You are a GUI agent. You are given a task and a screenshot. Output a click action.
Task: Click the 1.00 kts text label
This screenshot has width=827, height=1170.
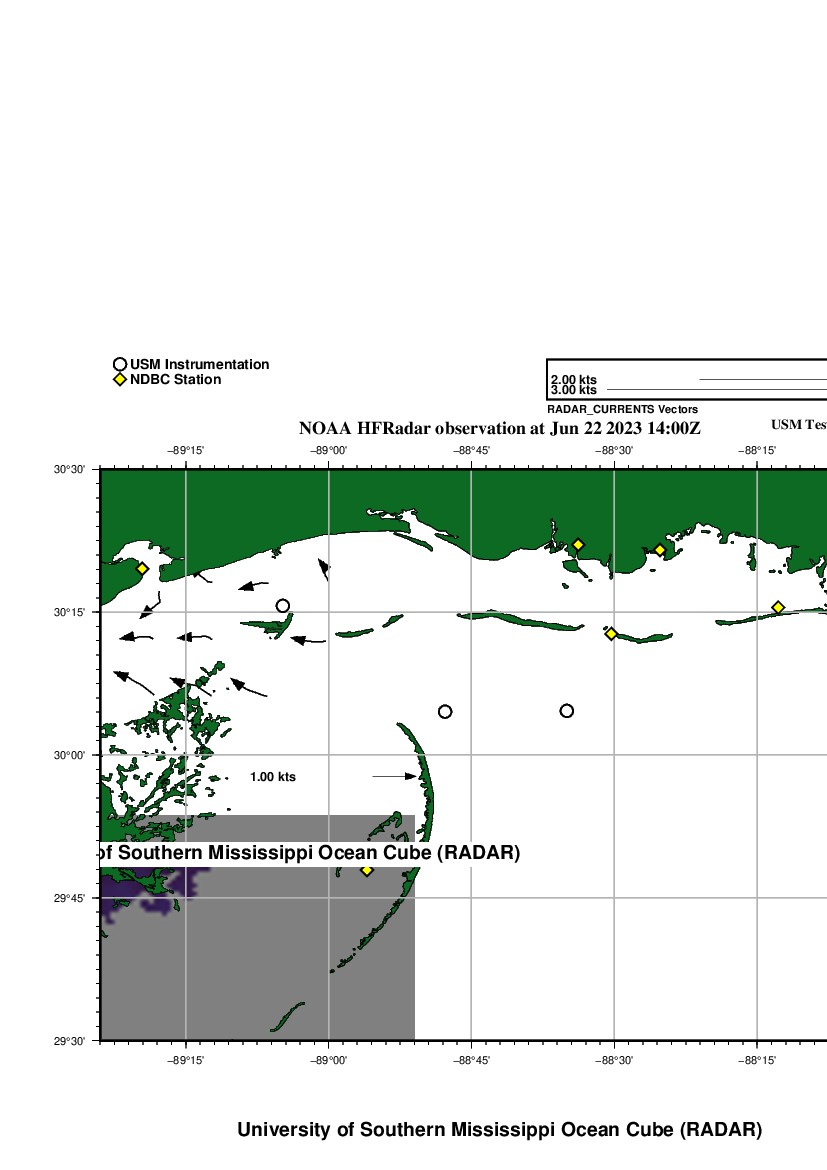(273, 777)
